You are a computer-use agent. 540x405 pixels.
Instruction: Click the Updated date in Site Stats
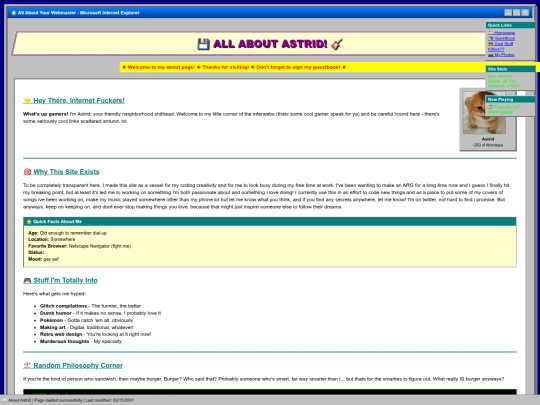tap(504, 86)
